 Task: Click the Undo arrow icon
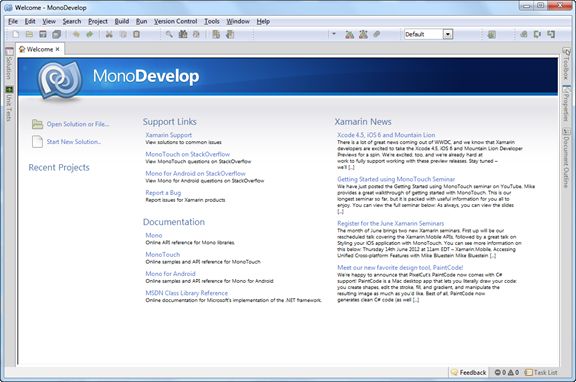pos(76,35)
